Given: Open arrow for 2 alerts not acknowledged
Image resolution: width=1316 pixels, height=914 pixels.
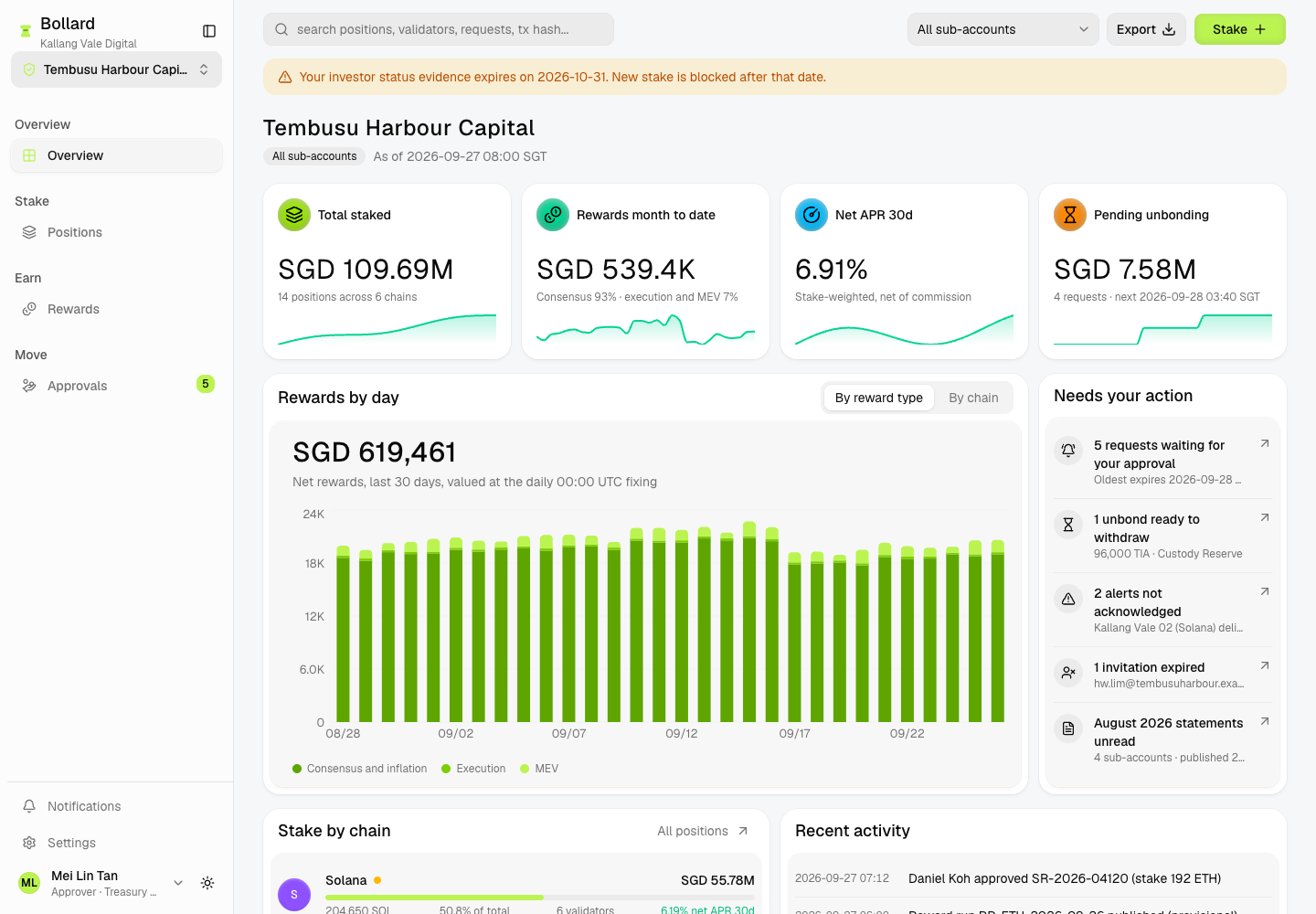Looking at the screenshot, I should 1265,591.
